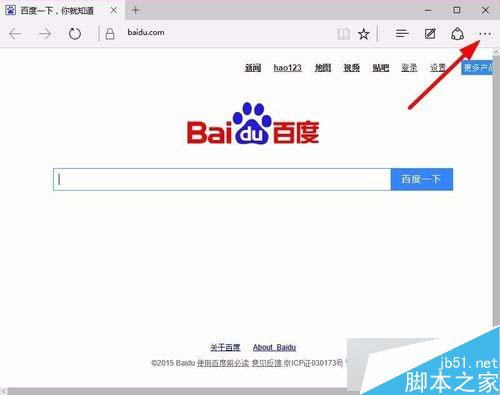The image size is (500, 395).
Task: Maximize the browser window
Action: pos(457,10)
